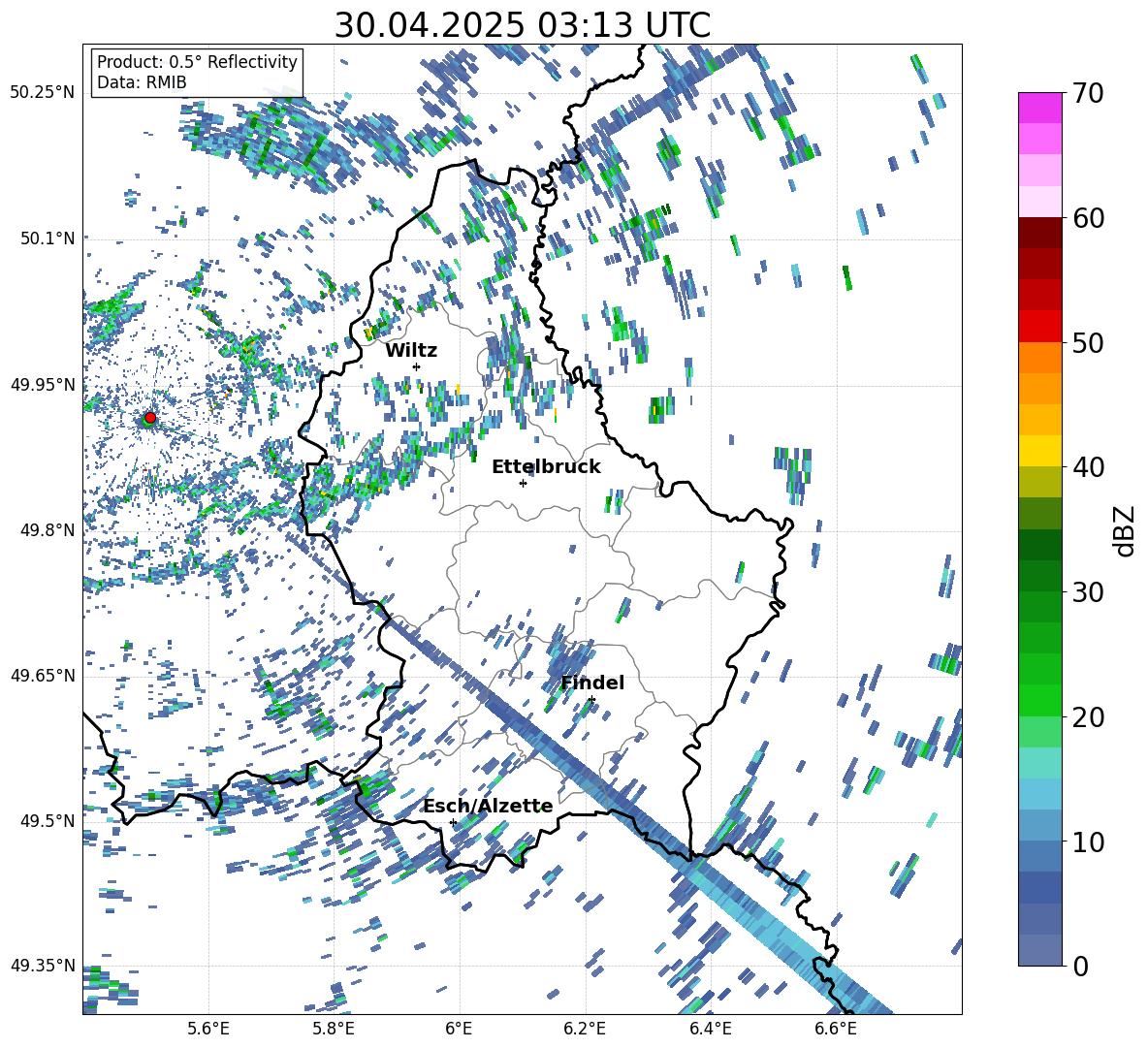Click the title "30.04.2025 03:13 UTC"
Image resolution: width=1148 pixels, height=1048 pixels.
[x=522, y=25]
